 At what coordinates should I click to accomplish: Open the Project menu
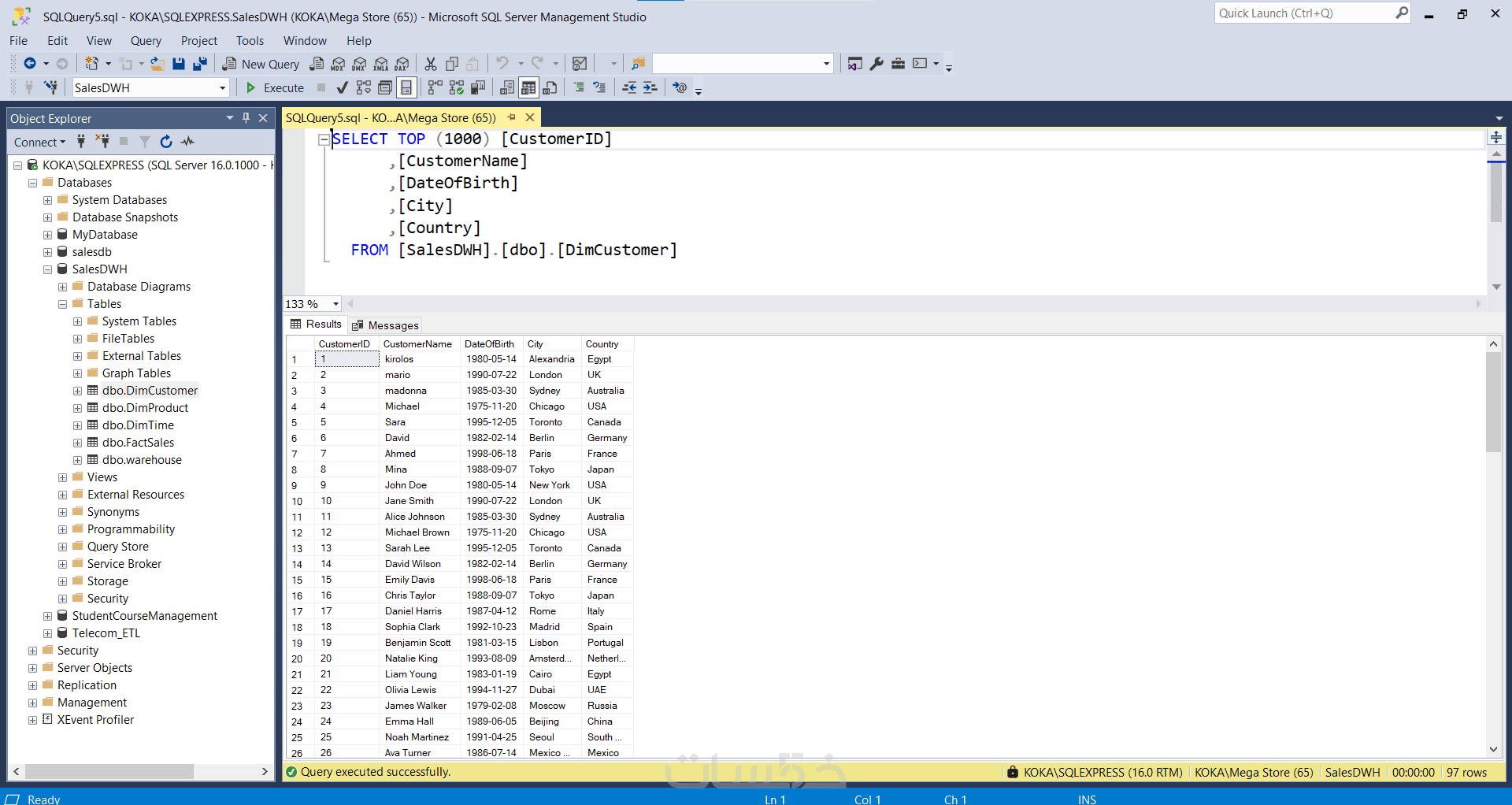point(199,41)
